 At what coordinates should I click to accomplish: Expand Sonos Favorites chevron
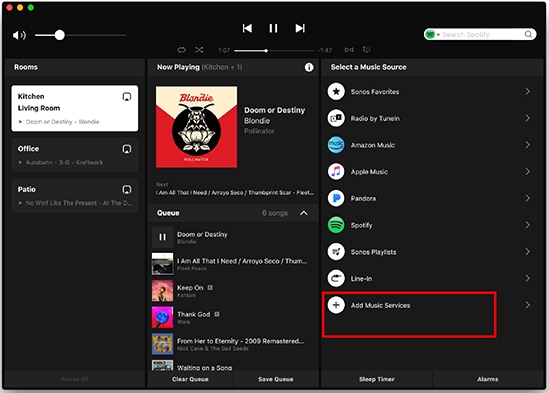[x=528, y=91]
